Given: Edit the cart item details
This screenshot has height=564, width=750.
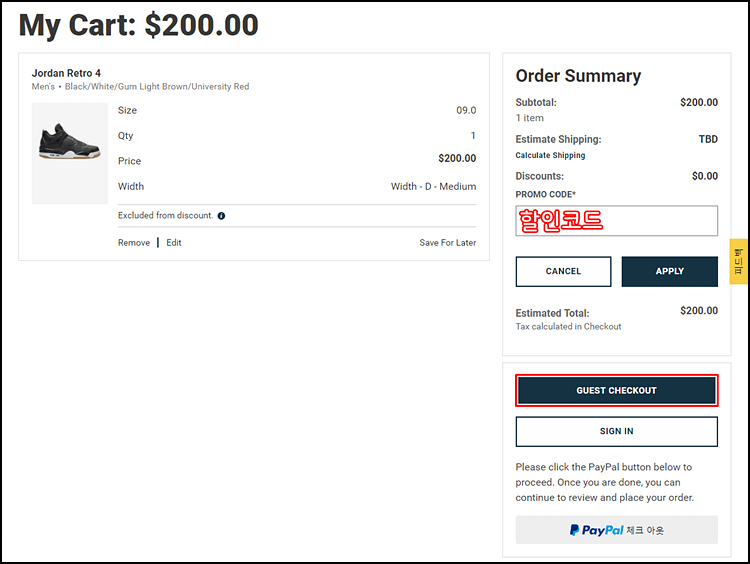Looking at the screenshot, I should (x=174, y=243).
